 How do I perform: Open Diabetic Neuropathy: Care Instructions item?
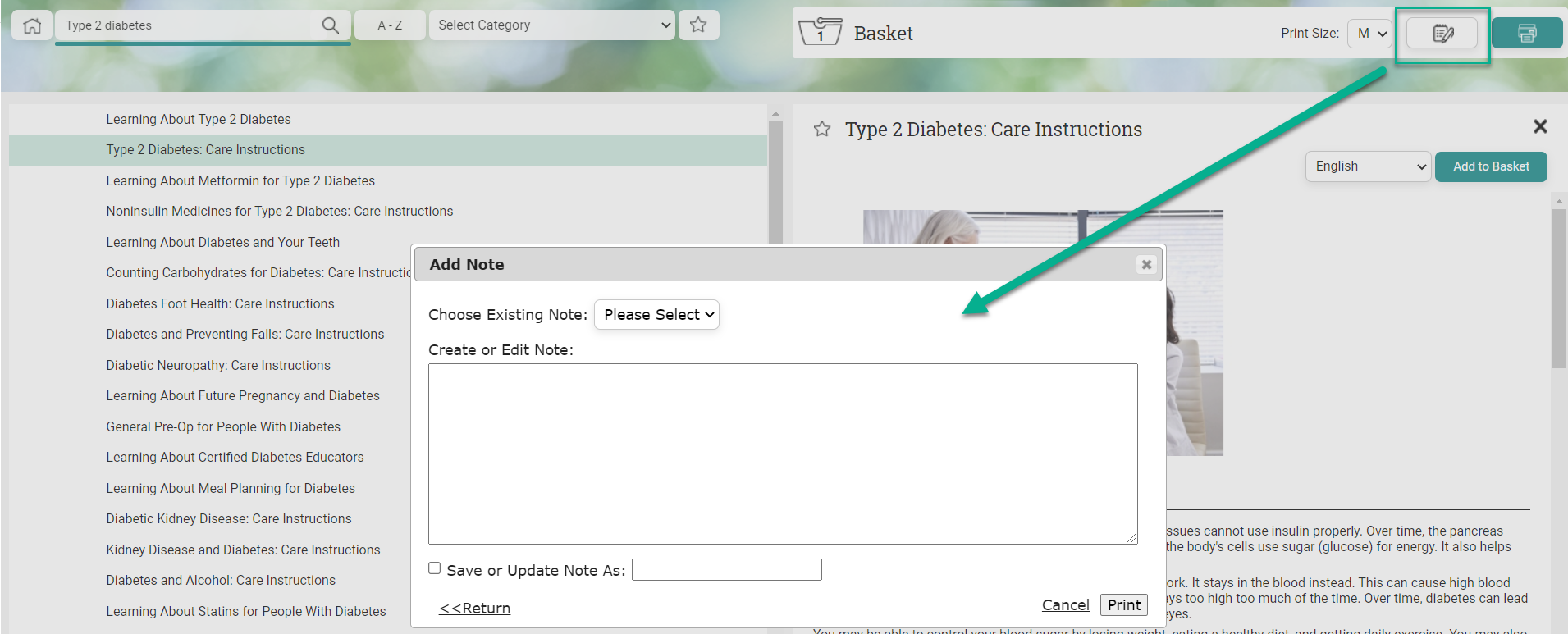coord(217,366)
